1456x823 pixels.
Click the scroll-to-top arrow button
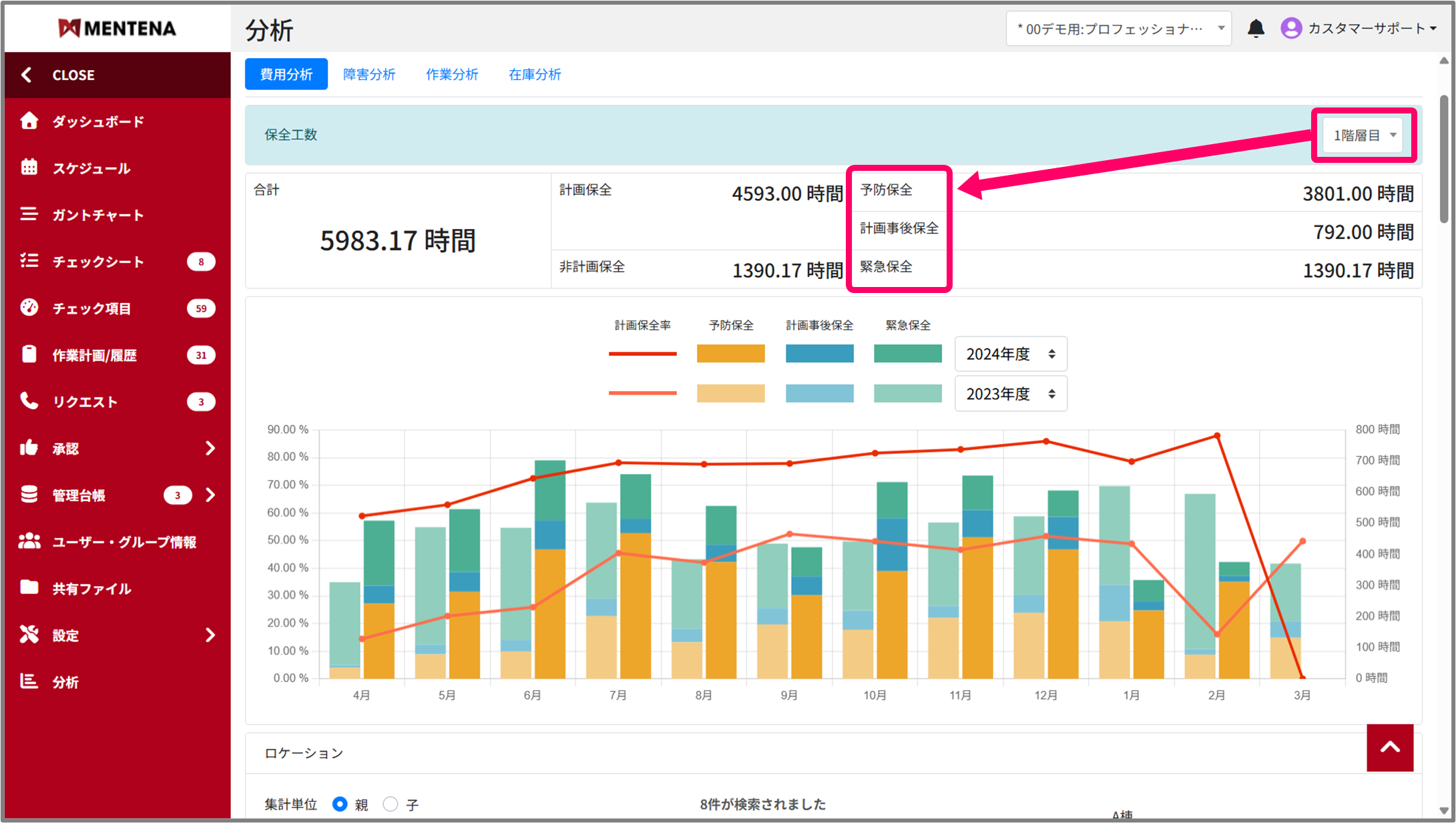1389,747
